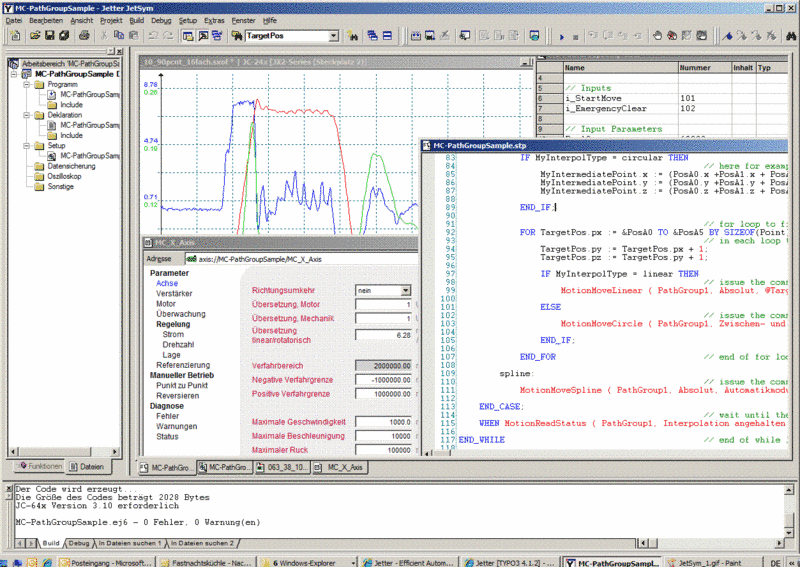This screenshot has height=567, width=800.
Task: Open the Extras menu
Action: pyautogui.click(x=214, y=20)
